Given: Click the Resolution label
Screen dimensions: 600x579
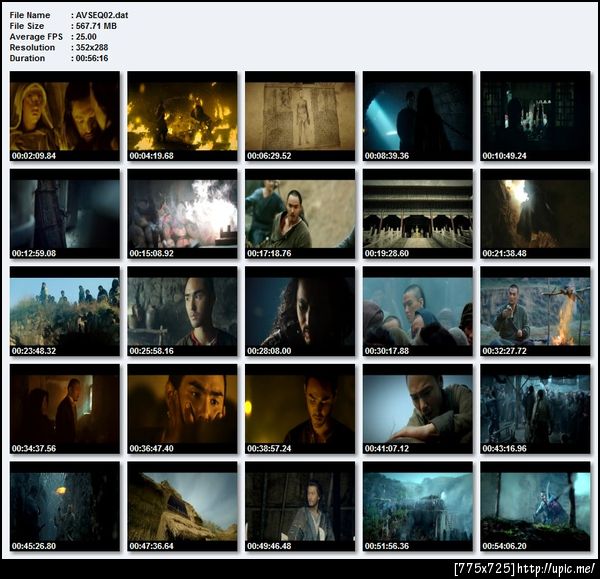Looking at the screenshot, I should (x=32, y=47).
